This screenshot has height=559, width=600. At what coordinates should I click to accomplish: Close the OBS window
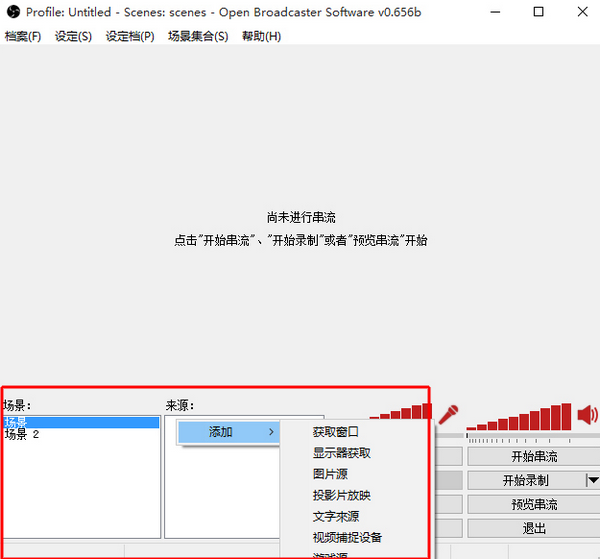[583, 12]
